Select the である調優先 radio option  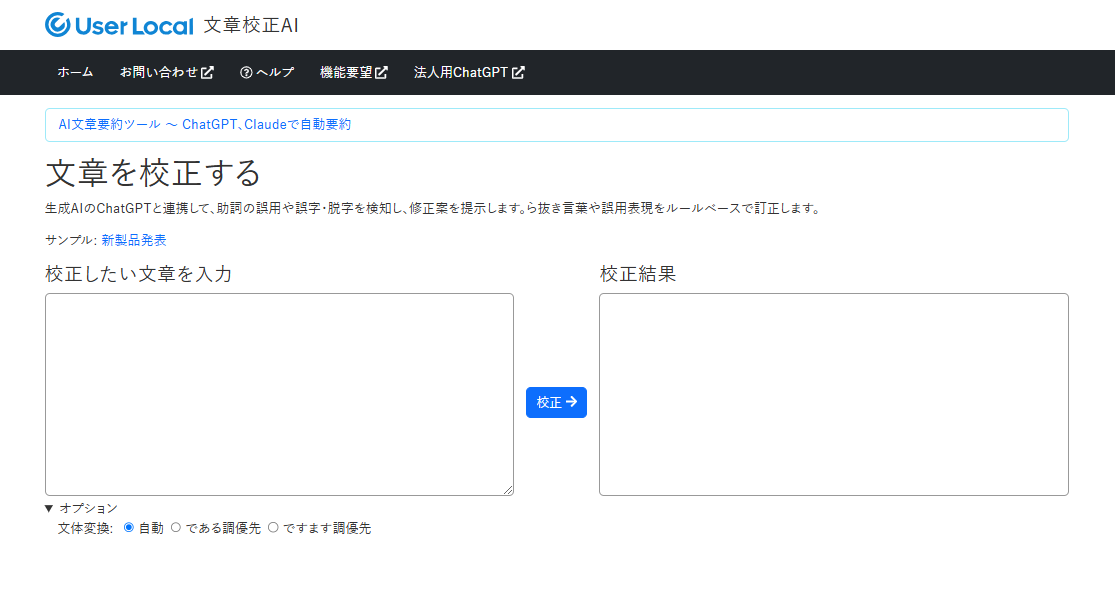(x=176, y=528)
